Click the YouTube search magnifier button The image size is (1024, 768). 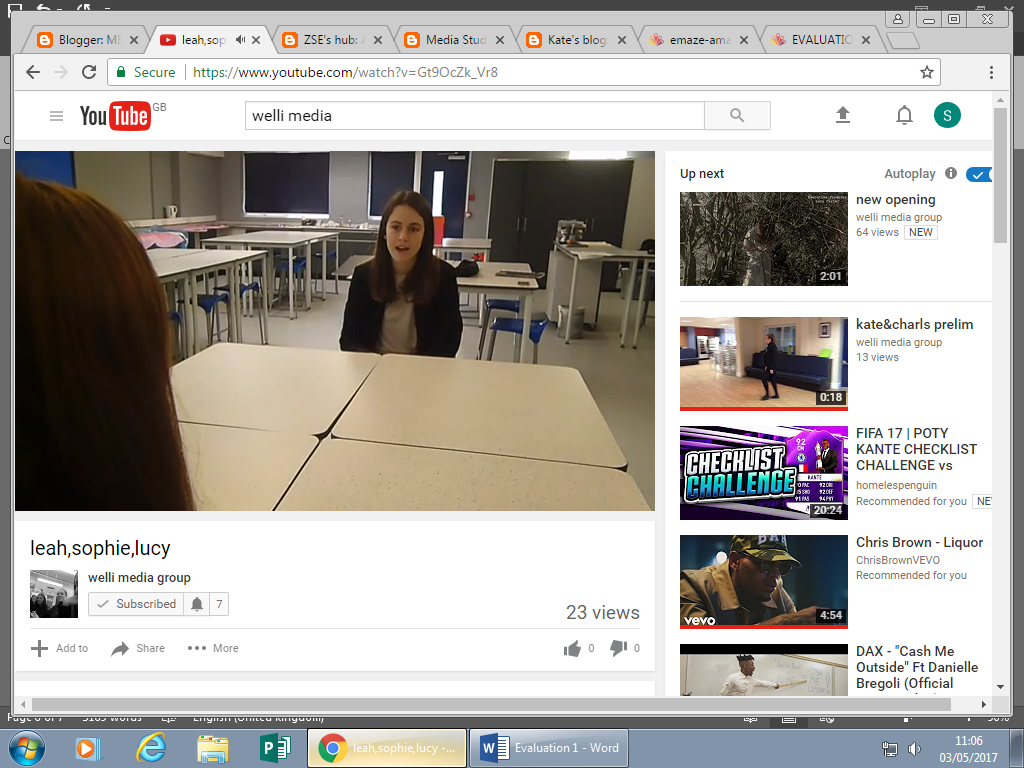click(x=737, y=116)
